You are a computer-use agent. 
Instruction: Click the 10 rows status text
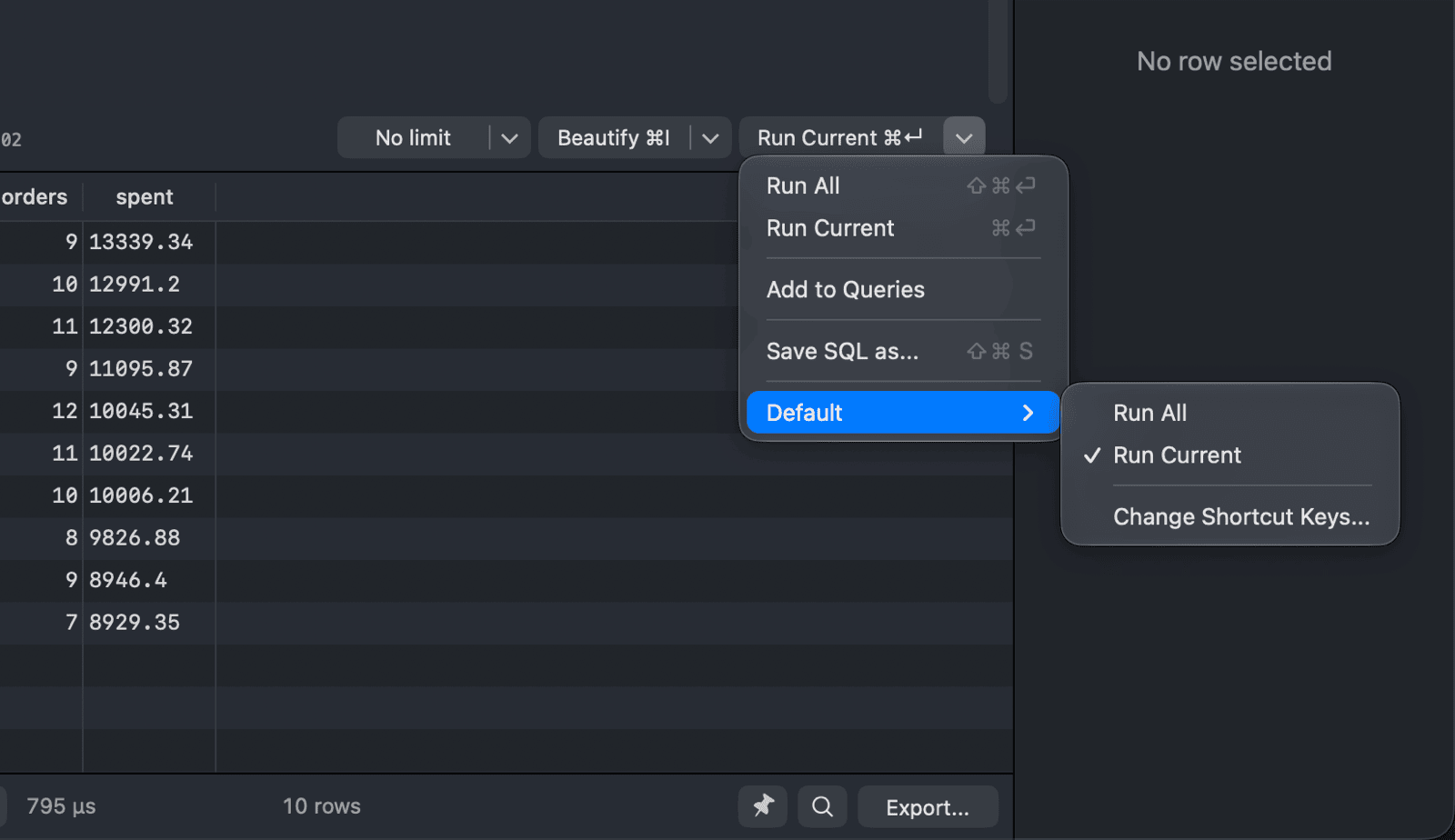coord(321,806)
